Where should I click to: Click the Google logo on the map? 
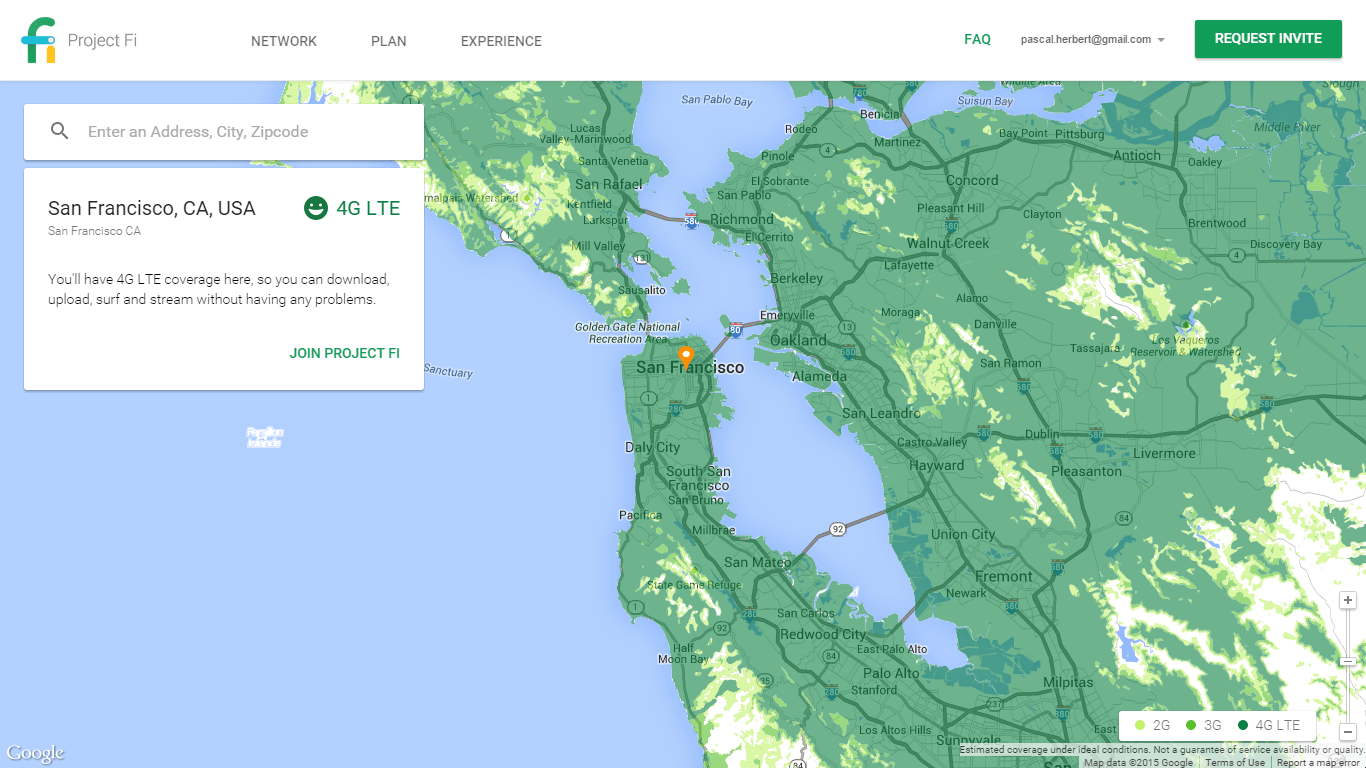click(x=35, y=753)
